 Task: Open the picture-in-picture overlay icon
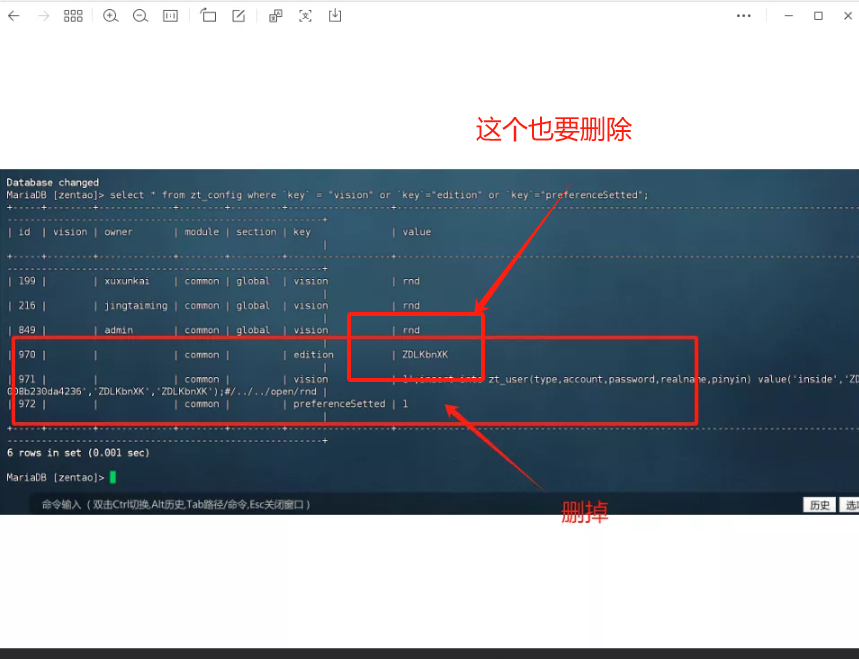click(x=276, y=16)
